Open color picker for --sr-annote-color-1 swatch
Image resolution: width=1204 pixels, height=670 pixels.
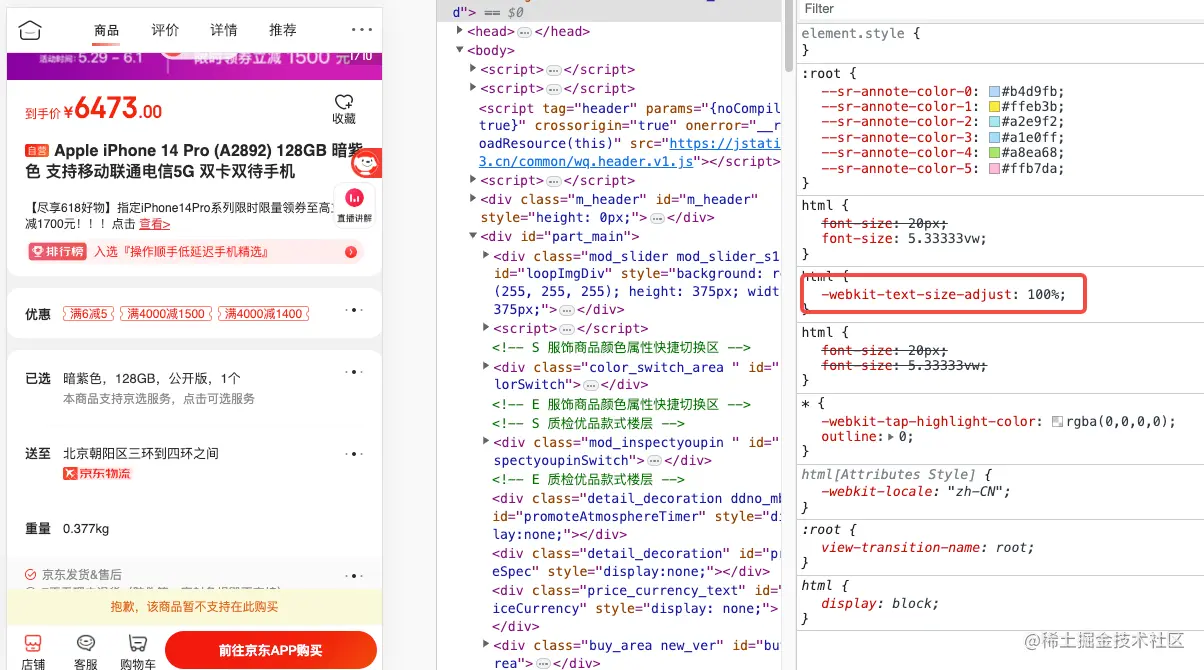coord(994,107)
